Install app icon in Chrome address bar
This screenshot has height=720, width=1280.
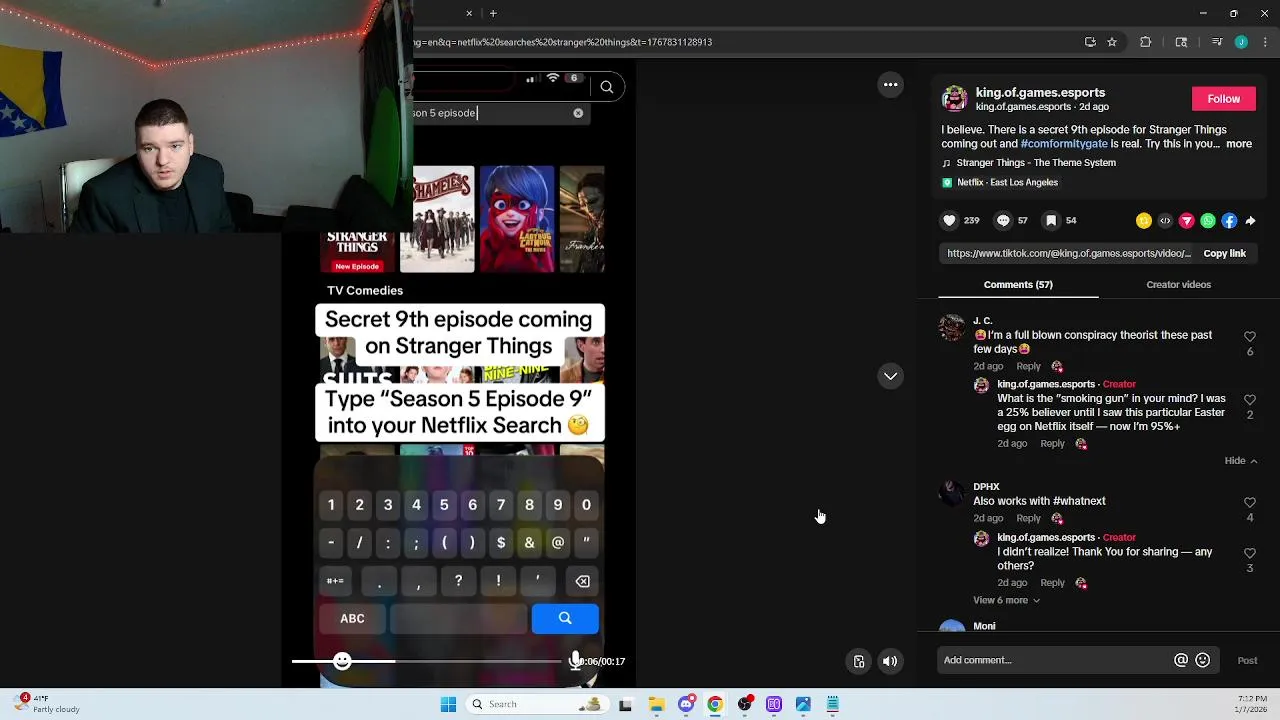coord(1090,42)
